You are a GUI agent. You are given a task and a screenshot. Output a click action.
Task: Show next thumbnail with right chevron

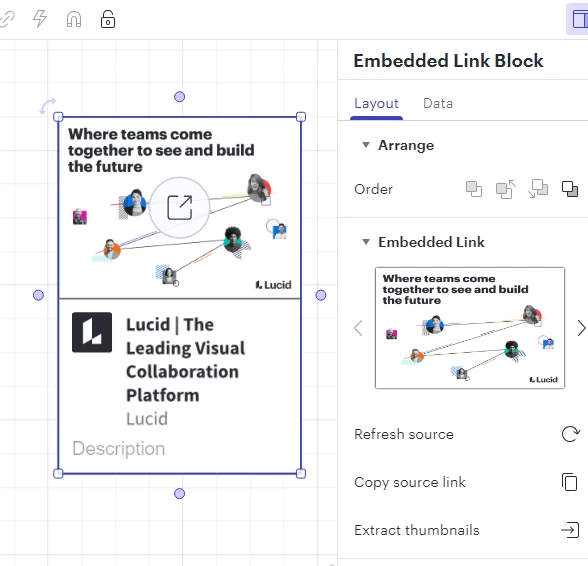tap(581, 328)
